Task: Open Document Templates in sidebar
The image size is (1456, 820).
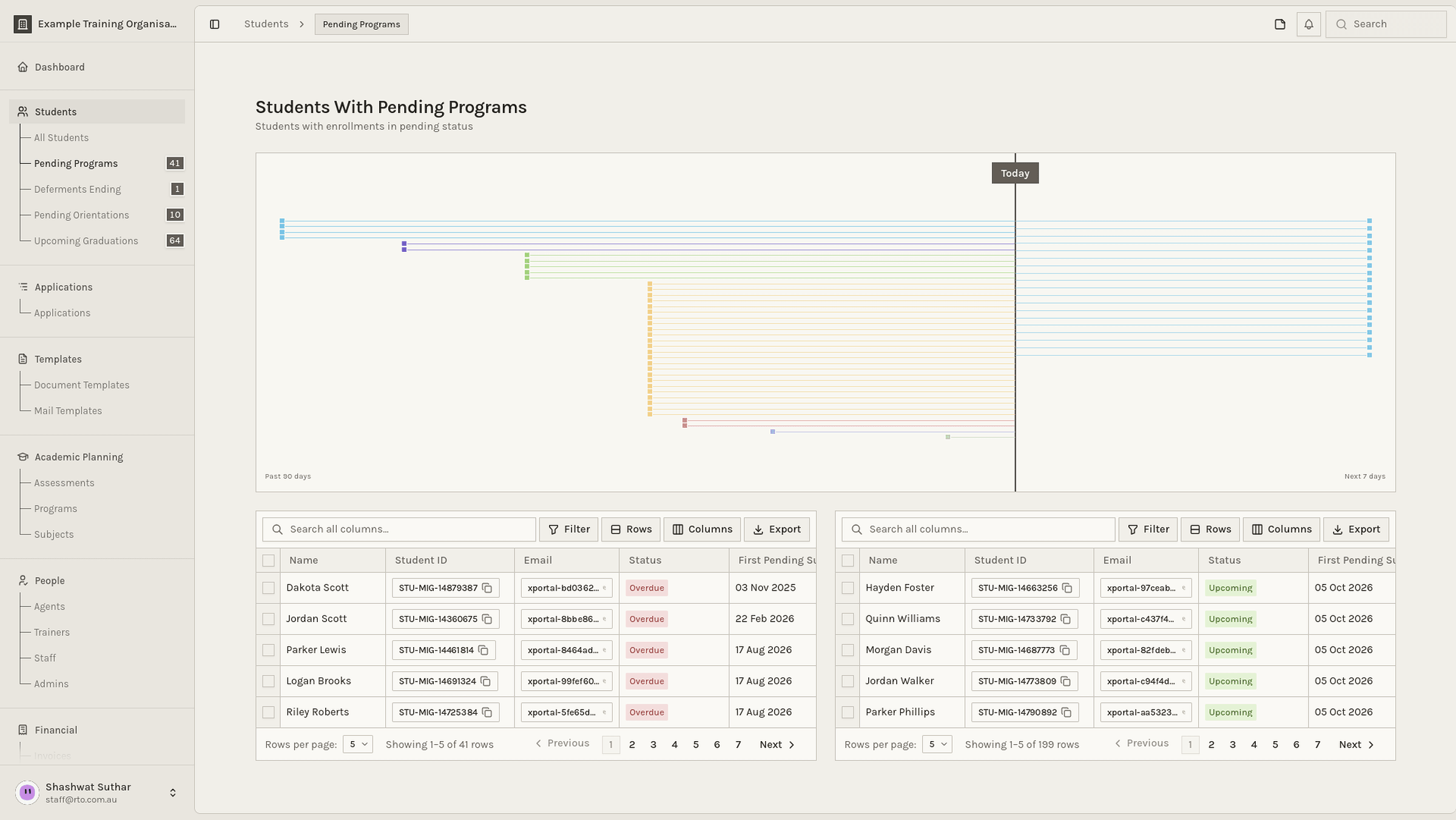Action: tap(81, 385)
